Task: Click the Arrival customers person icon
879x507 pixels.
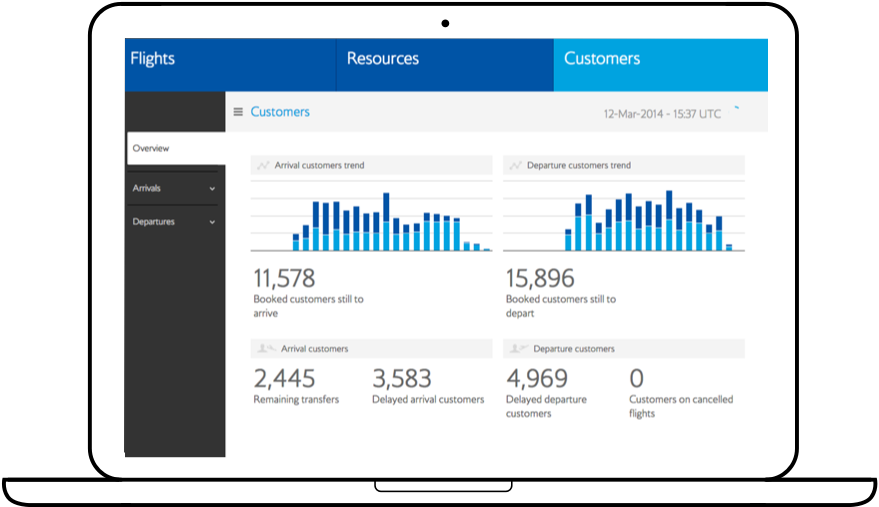Action: (266, 349)
